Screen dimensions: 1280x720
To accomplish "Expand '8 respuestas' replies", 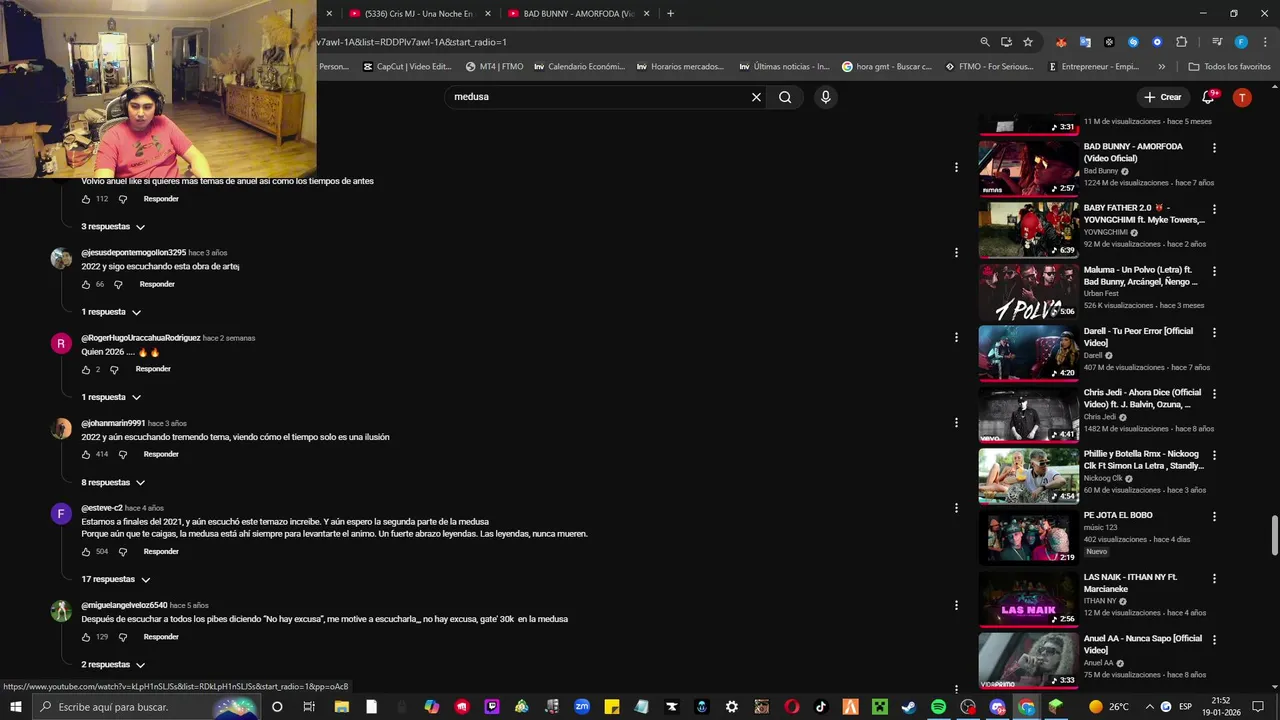I will (113, 483).
